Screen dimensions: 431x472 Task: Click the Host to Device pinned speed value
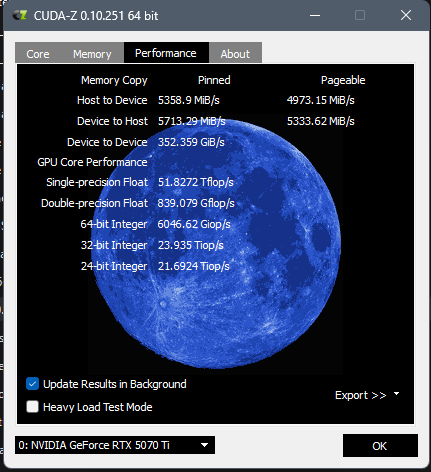[189, 100]
